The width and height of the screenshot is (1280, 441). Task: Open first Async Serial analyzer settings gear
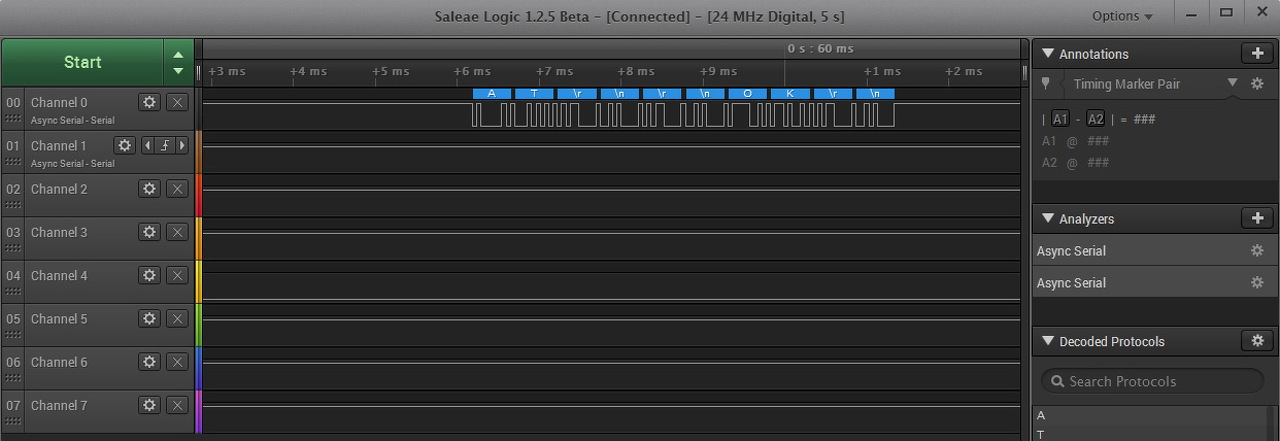pyautogui.click(x=1257, y=251)
